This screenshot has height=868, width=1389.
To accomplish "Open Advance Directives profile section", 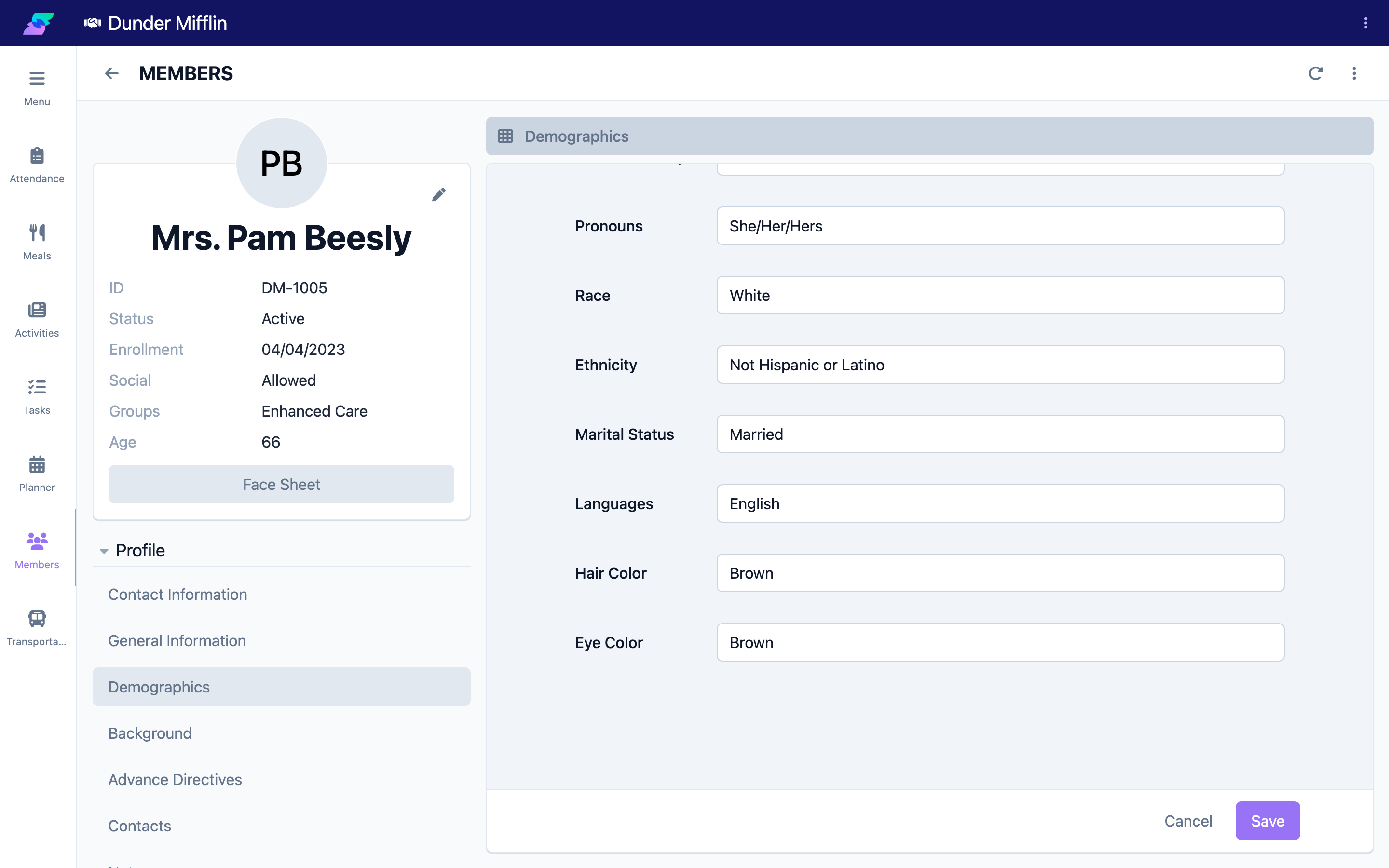I will click(x=281, y=780).
